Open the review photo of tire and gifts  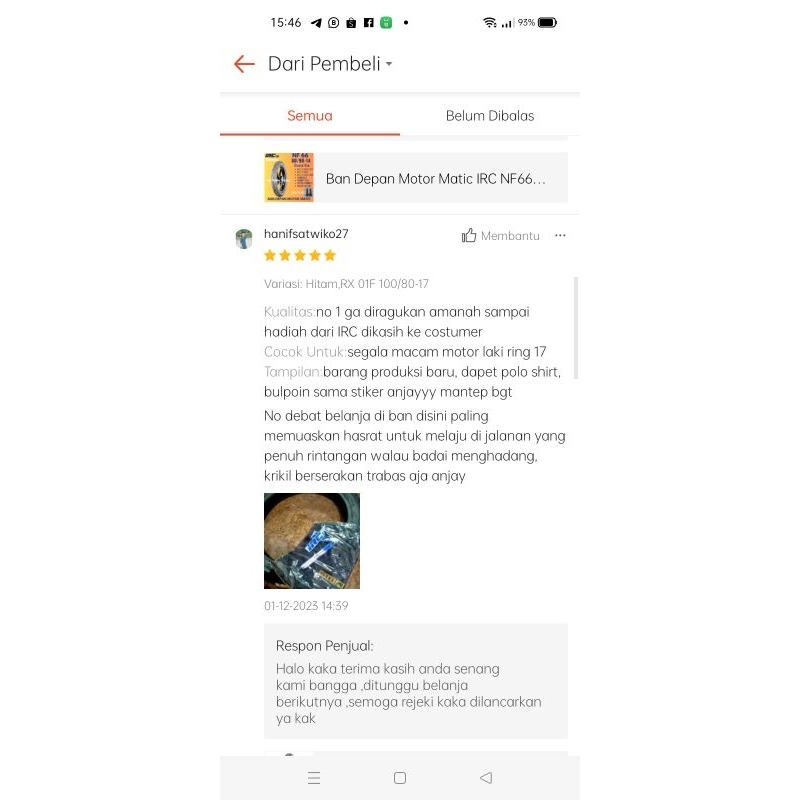(312, 541)
